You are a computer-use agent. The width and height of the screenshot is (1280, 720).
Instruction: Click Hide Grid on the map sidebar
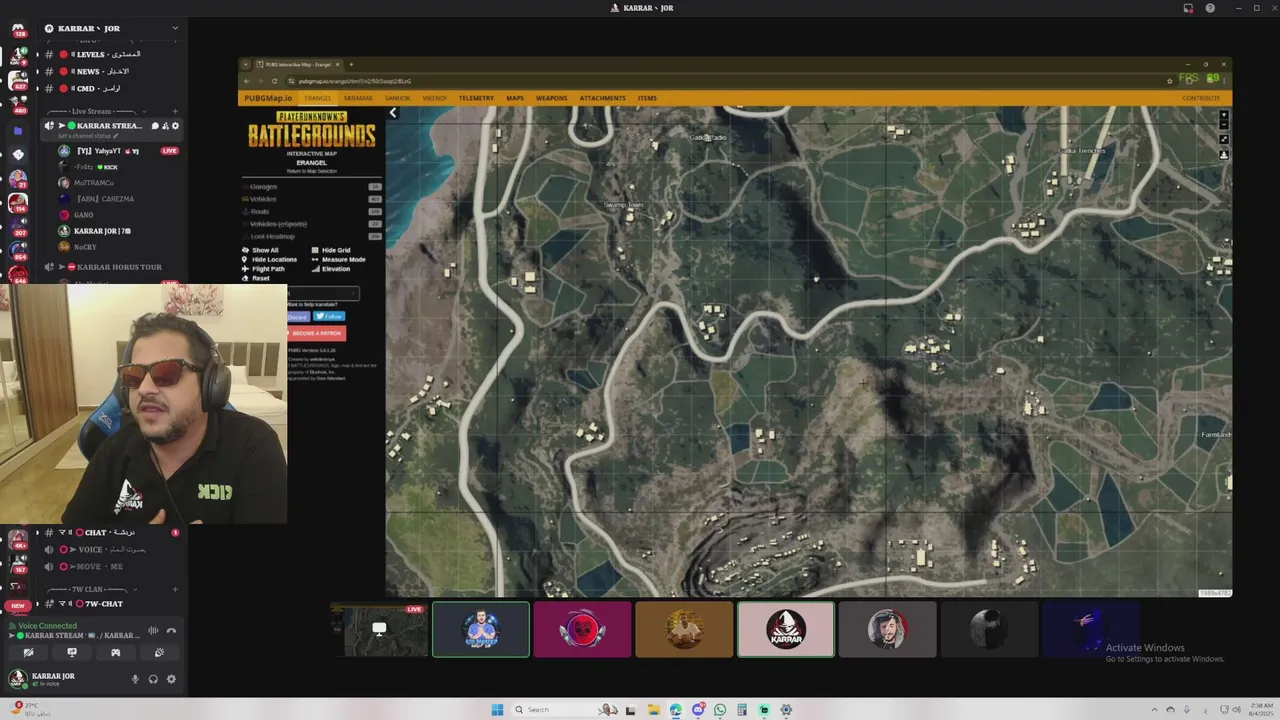[x=331, y=250]
